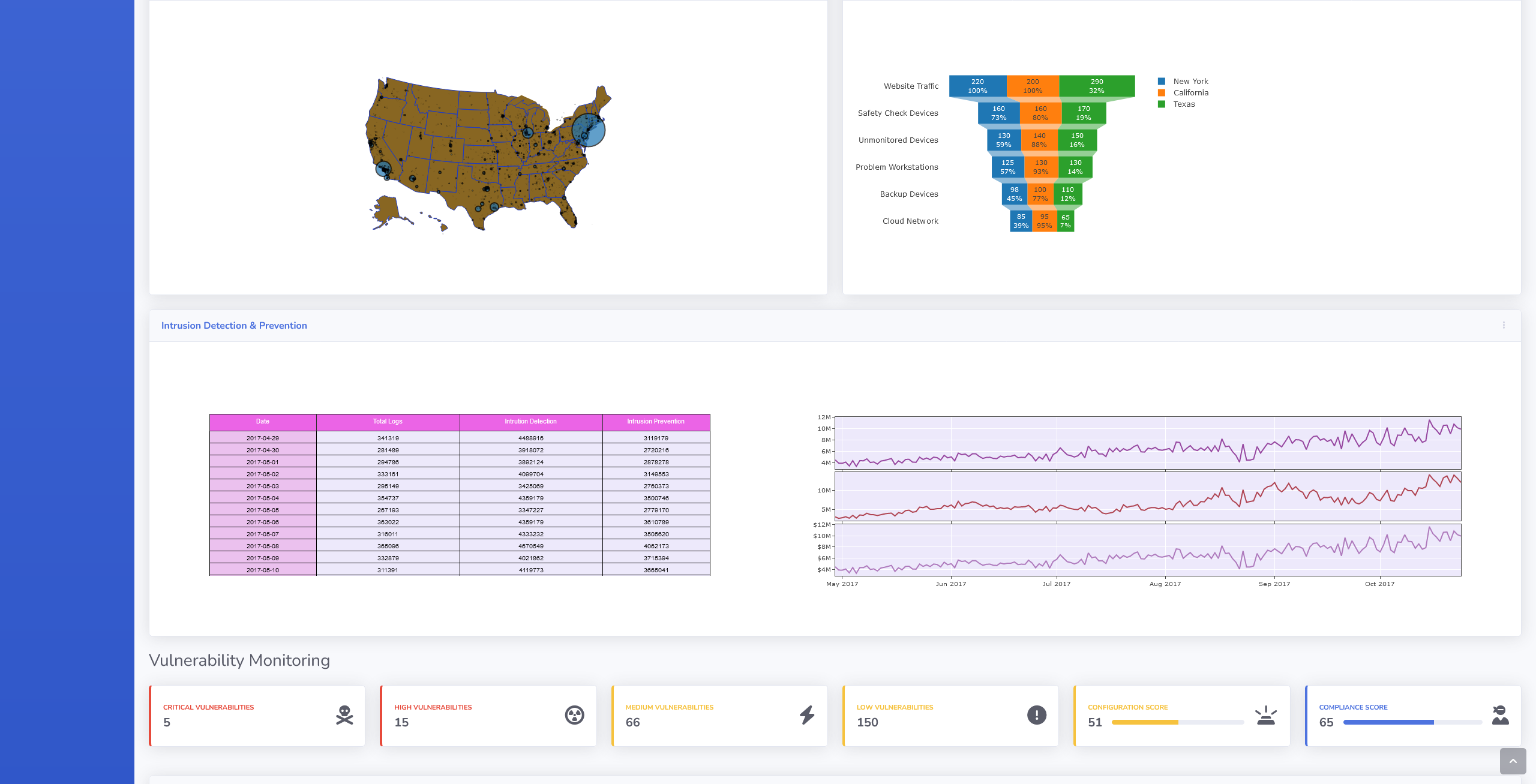Image resolution: width=1536 pixels, height=784 pixels.
Task: Click the large New York bubble on map
Action: coord(588,130)
